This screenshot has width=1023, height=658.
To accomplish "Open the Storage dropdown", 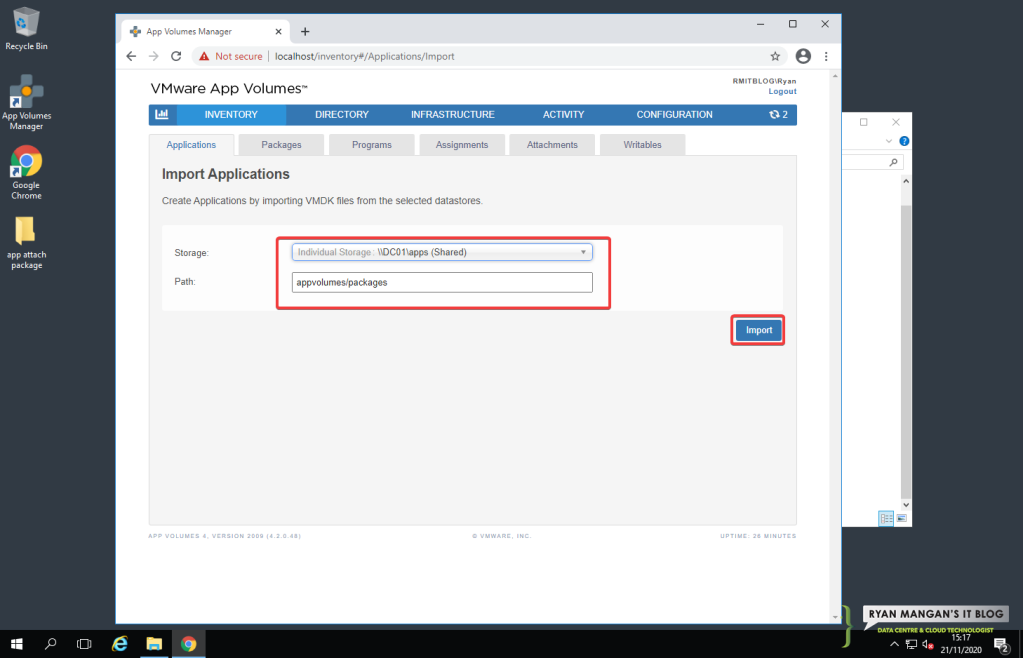I will click(442, 252).
